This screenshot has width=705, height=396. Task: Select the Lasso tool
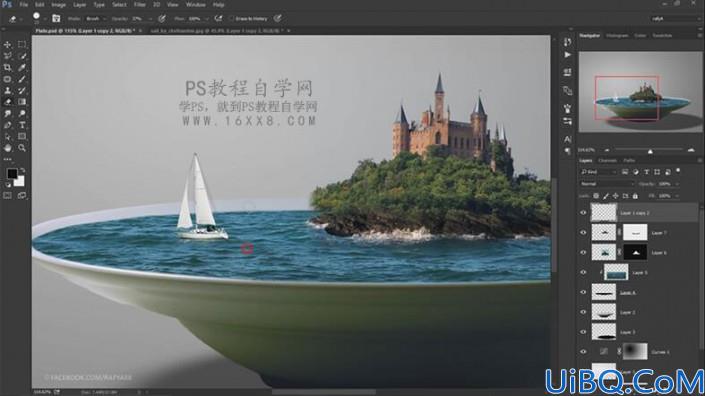tap(8, 56)
